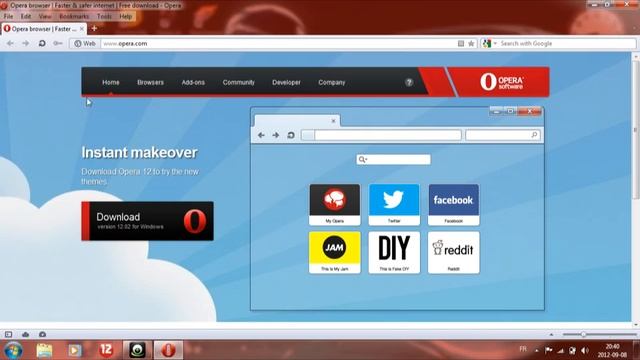Click the volume speaker tray icon

[x=584, y=350]
